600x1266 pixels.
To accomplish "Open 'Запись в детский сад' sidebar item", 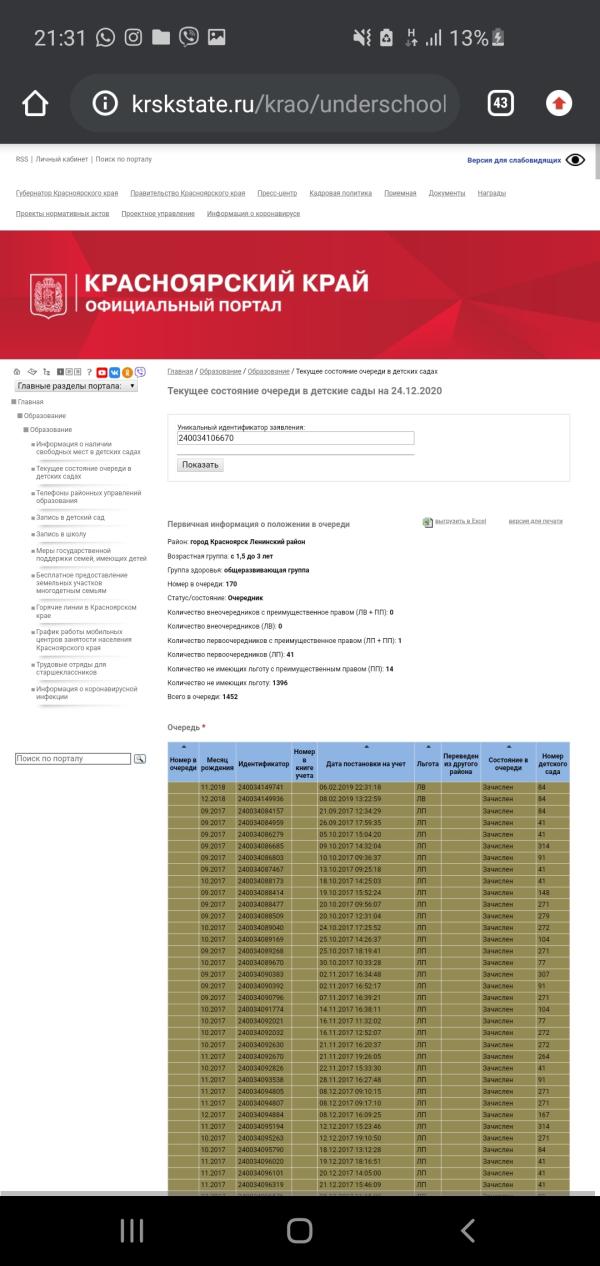I will [70, 517].
